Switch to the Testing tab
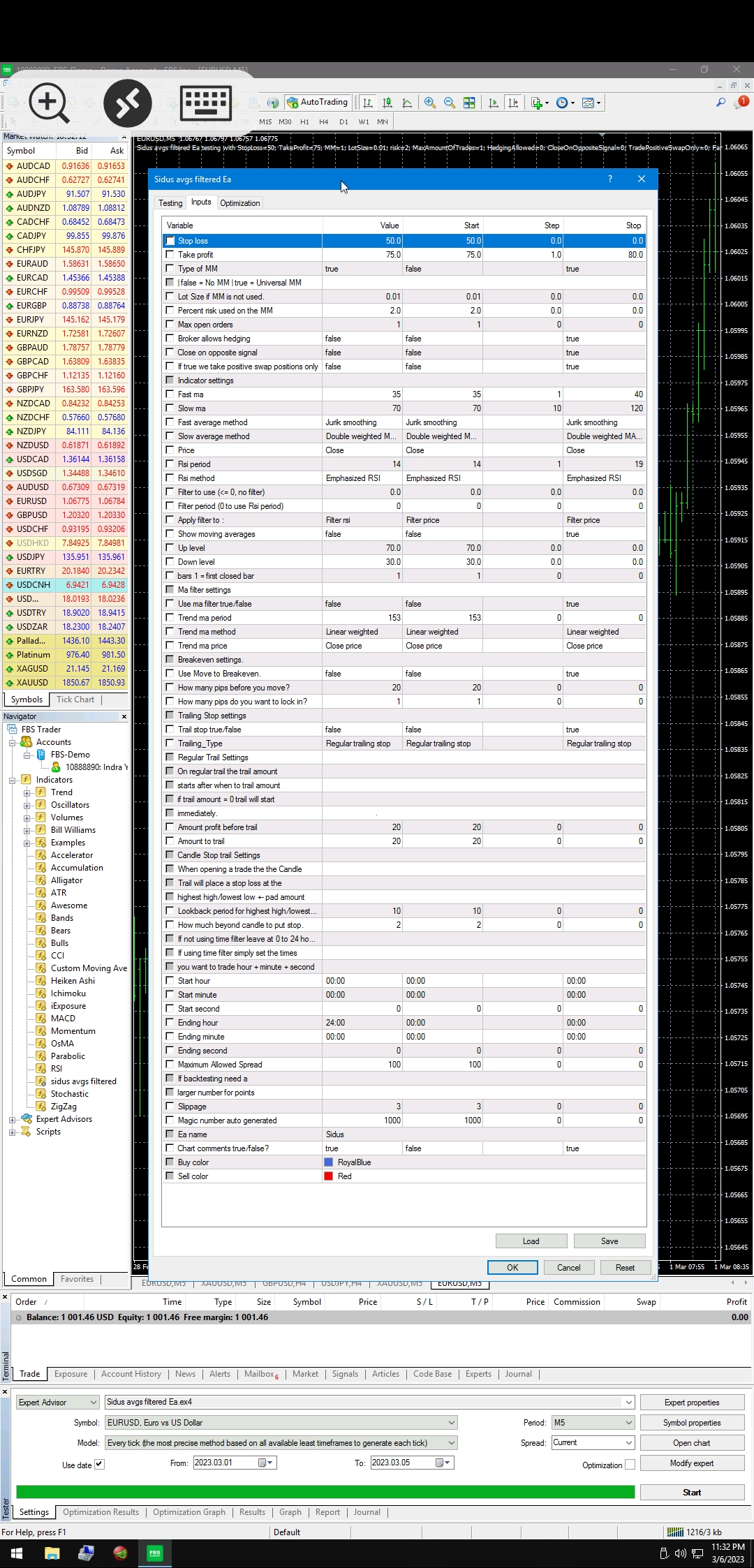754x1568 pixels. (170, 203)
